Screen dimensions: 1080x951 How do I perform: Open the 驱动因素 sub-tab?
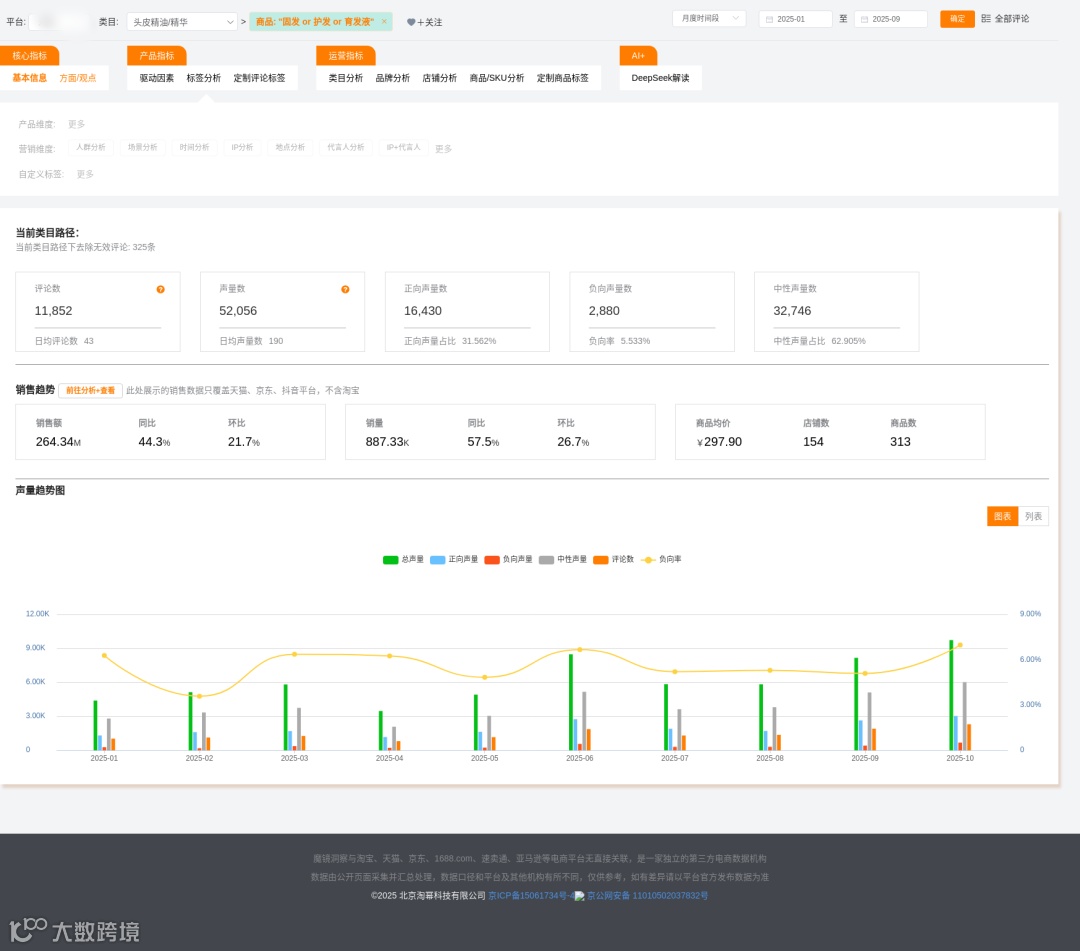tap(157, 78)
